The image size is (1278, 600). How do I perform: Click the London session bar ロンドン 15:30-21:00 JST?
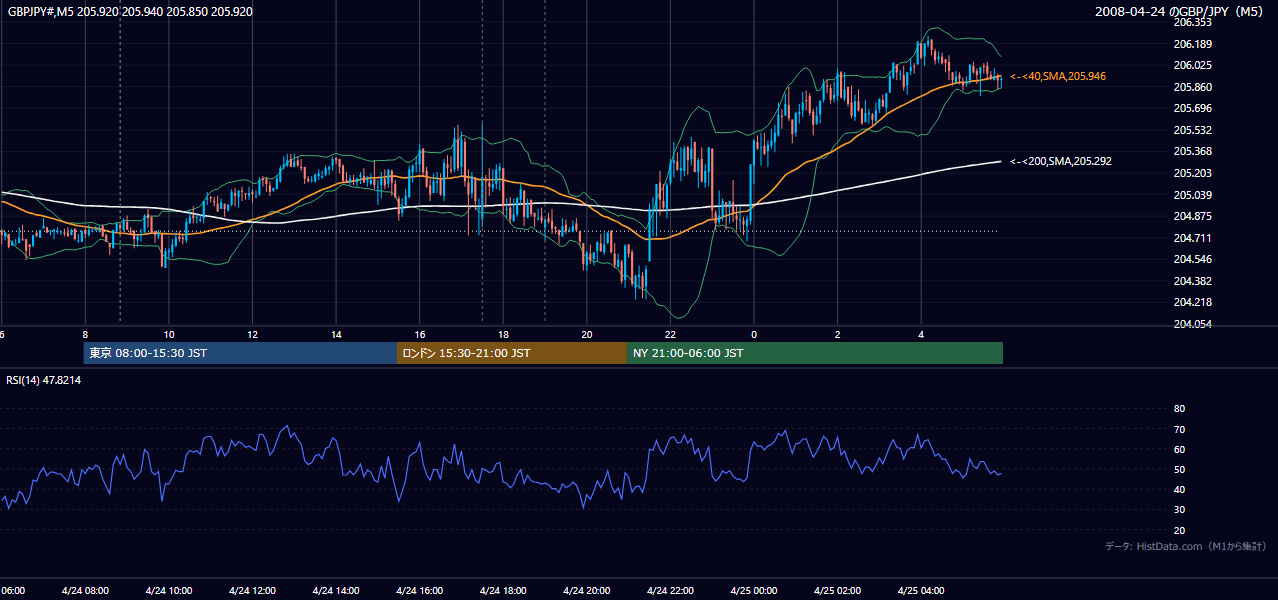coord(512,353)
